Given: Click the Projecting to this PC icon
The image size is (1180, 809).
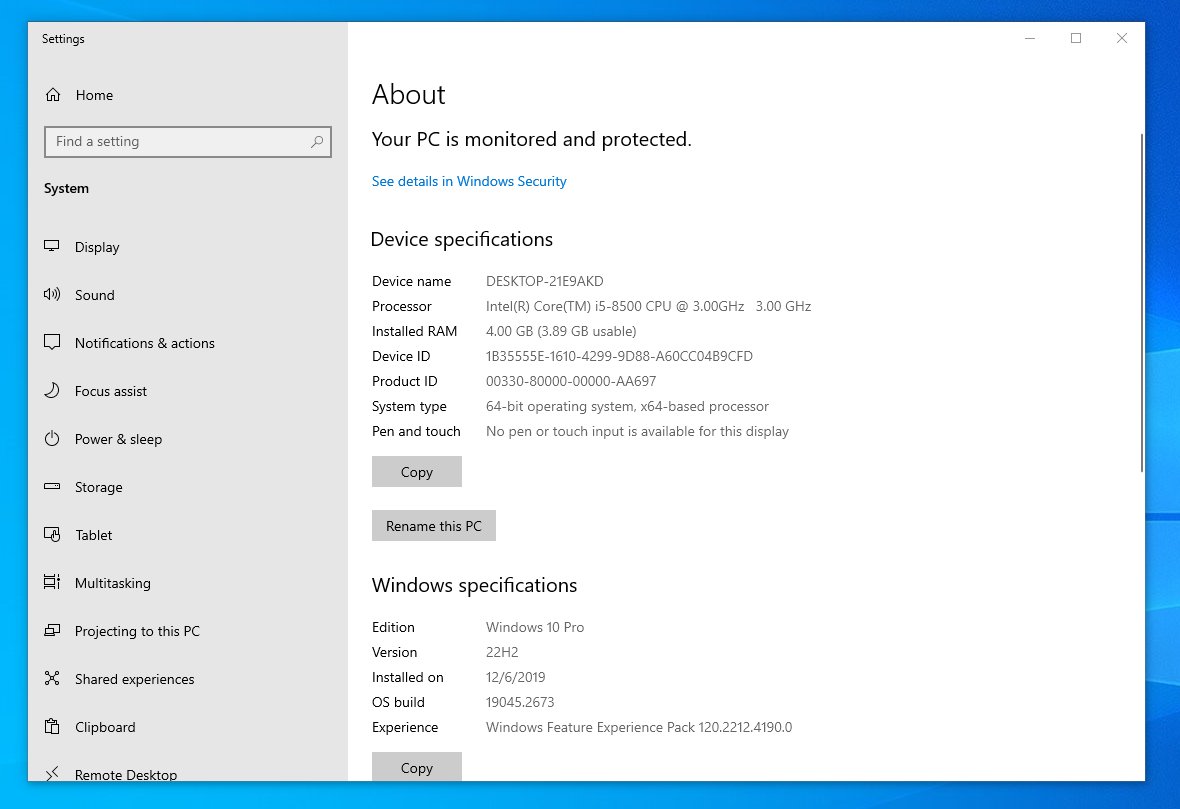Looking at the screenshot, I should [52, 630].
